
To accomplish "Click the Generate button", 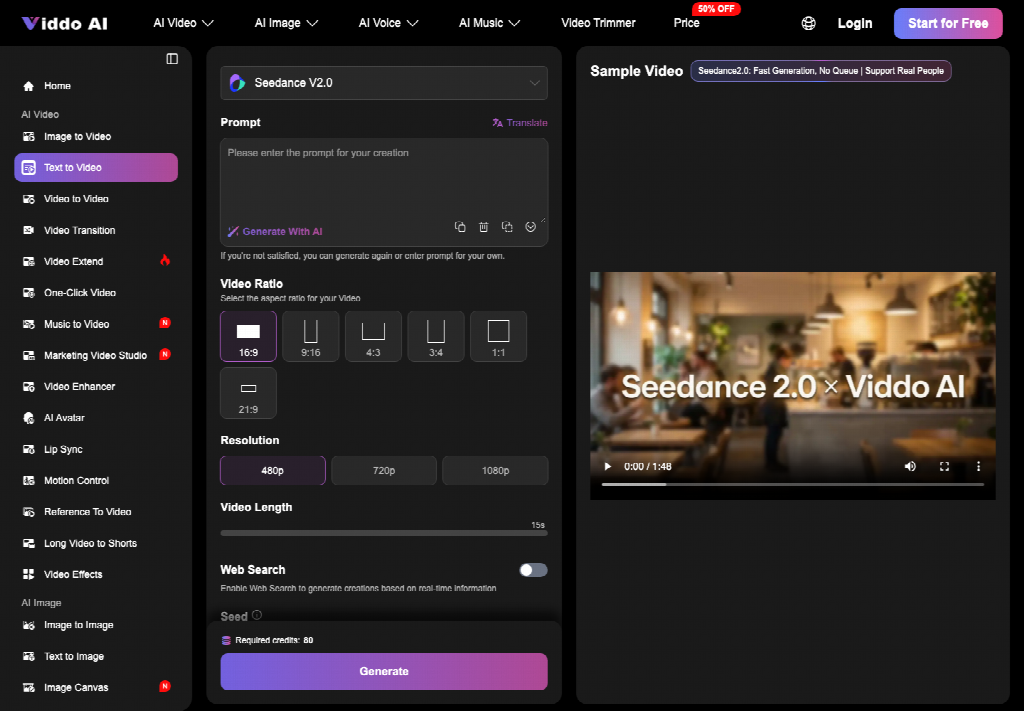I will pos(384,671).
